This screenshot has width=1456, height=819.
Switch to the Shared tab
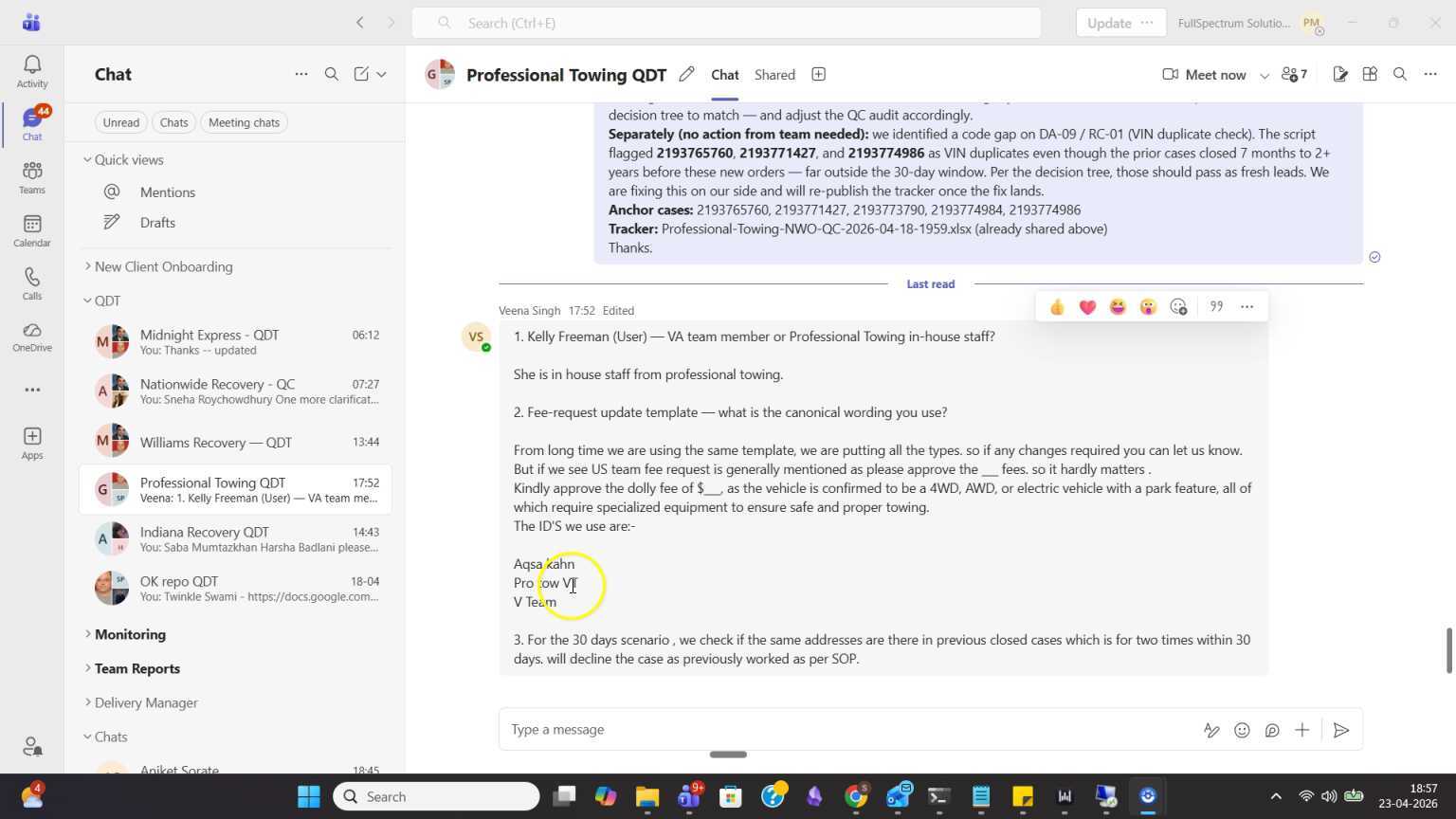pos(774,75)
